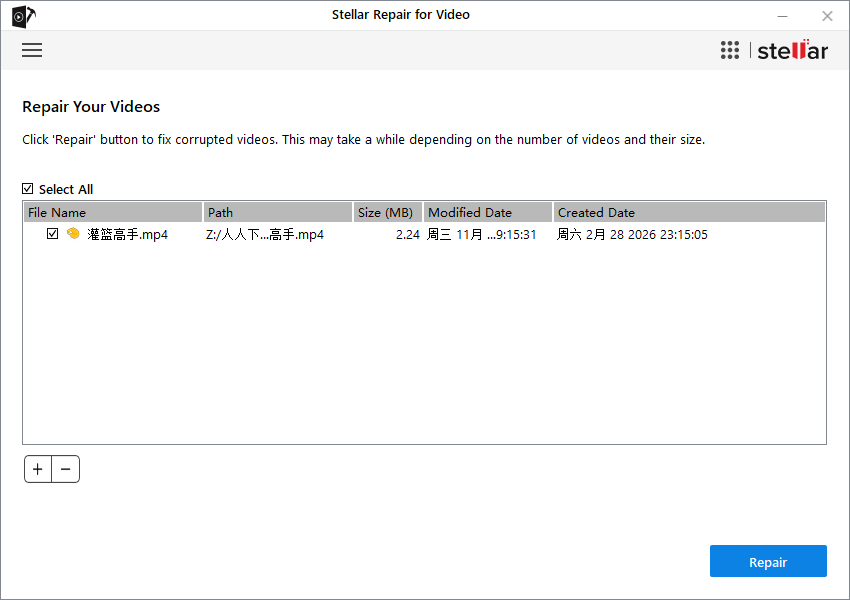Click the stellar logo
The width and height of the screenshot is (850, 600).
coord(792,50)
